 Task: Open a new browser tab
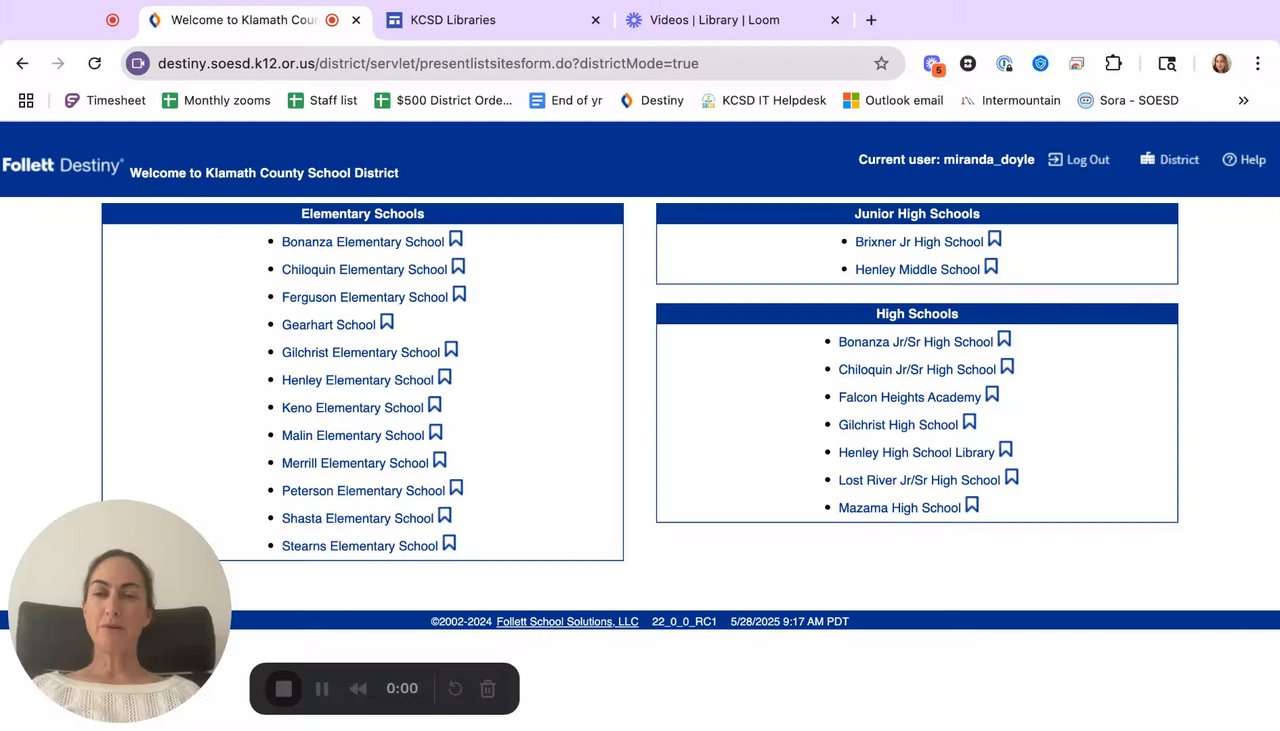click(871, 20)
